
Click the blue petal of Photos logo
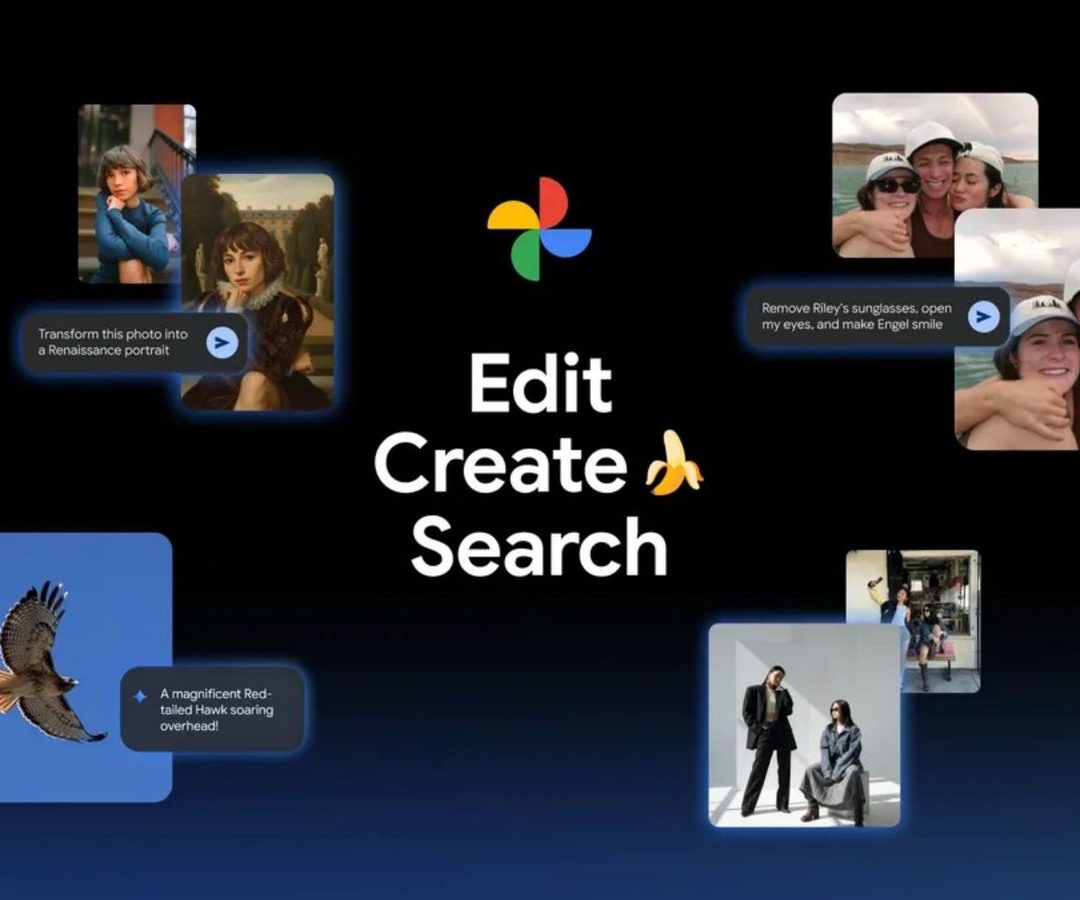[x=566, y=243]
